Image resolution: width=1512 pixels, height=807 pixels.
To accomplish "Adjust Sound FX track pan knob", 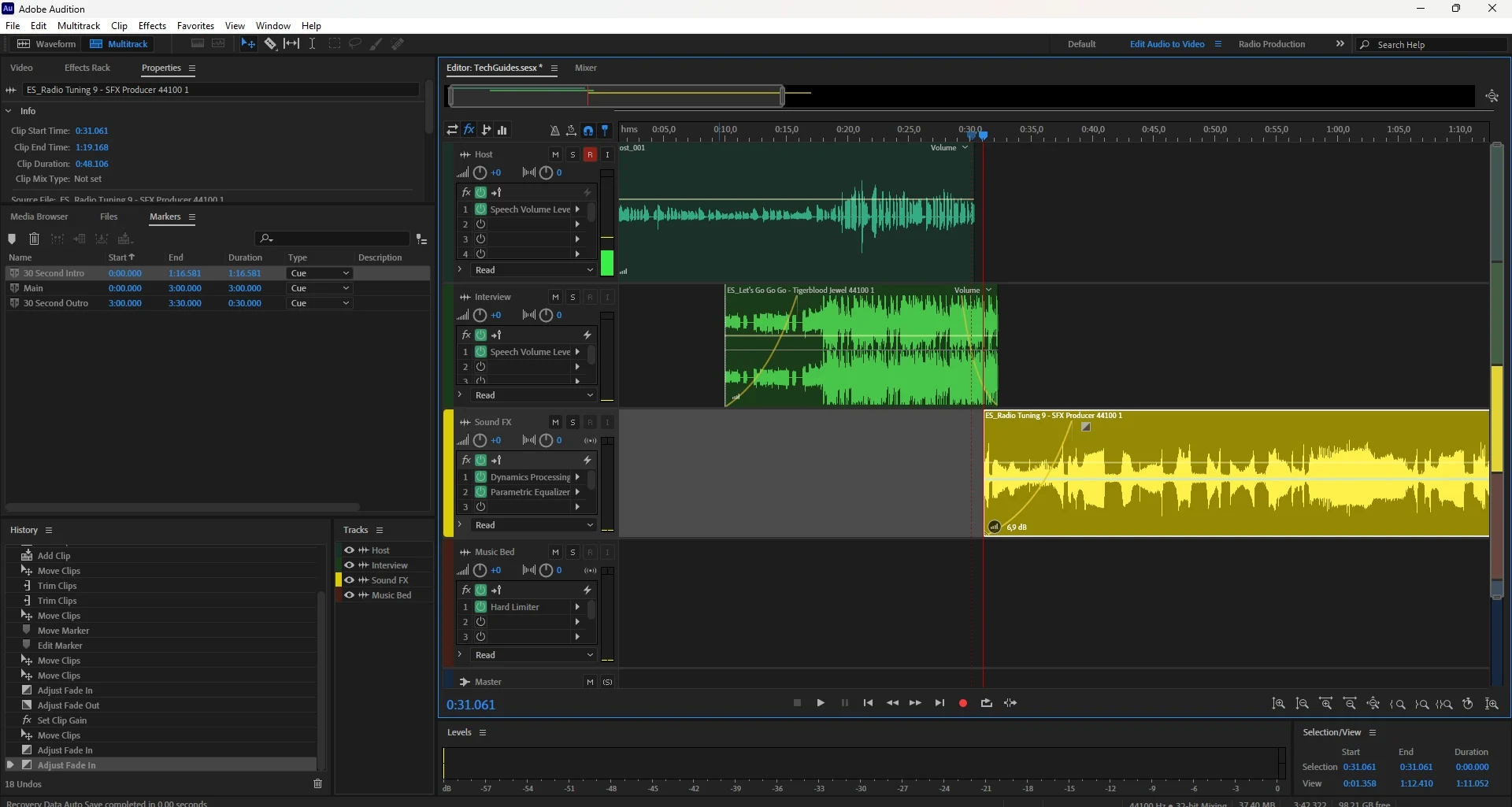I will click(x=546, y=441).
